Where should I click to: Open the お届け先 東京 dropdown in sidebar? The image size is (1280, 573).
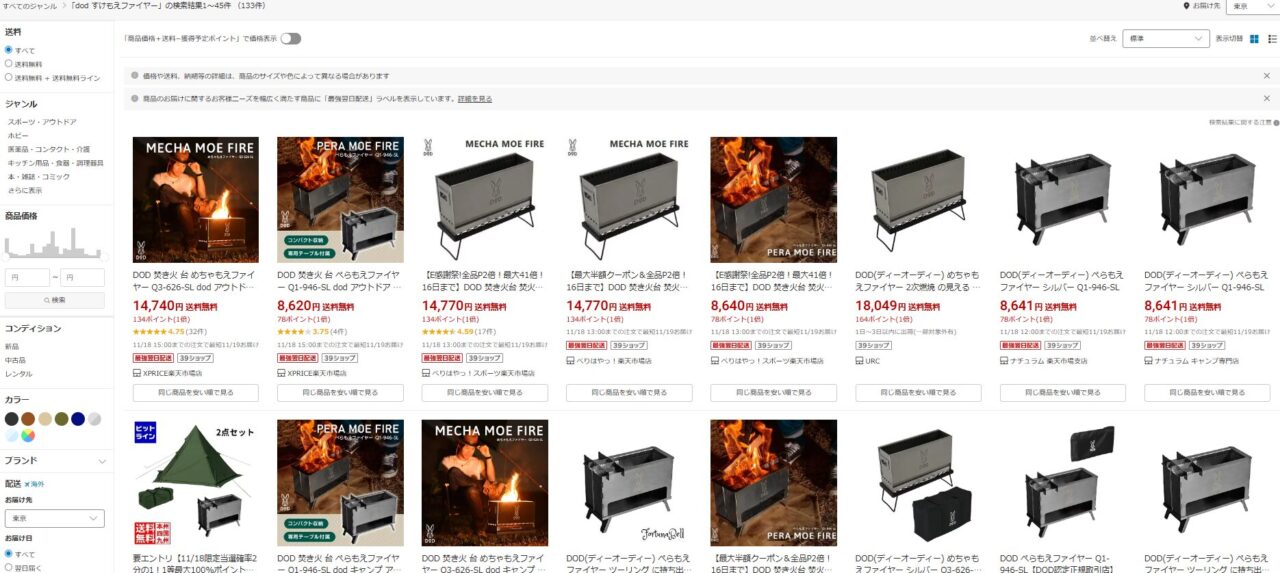(54, 518)
